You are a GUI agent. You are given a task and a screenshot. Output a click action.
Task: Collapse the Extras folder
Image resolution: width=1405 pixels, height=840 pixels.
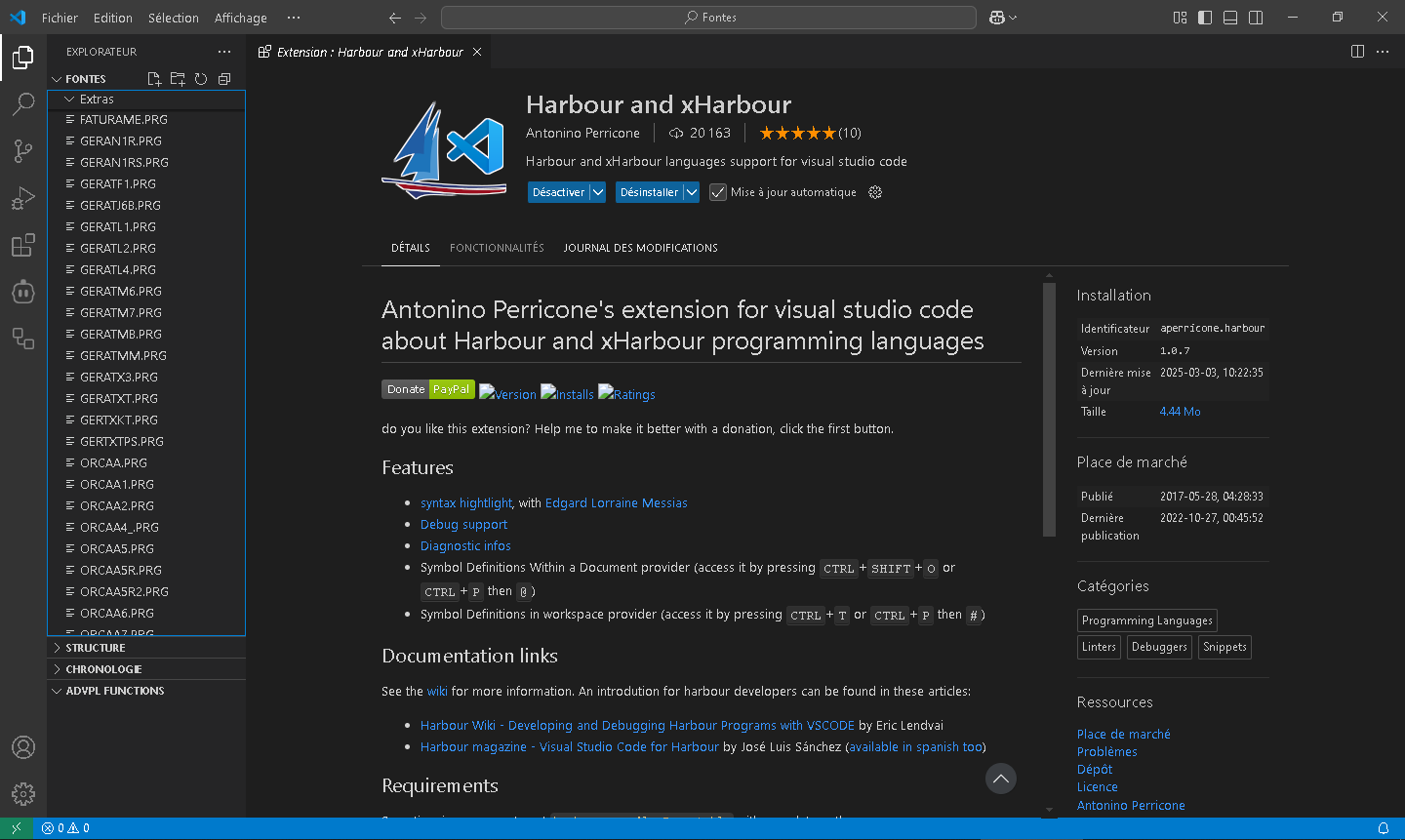pyautogui.click(x=96, y=100)
